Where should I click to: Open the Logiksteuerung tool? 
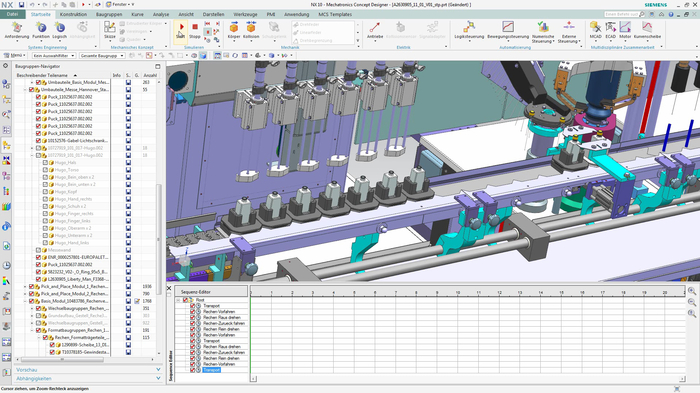point(469,30)
